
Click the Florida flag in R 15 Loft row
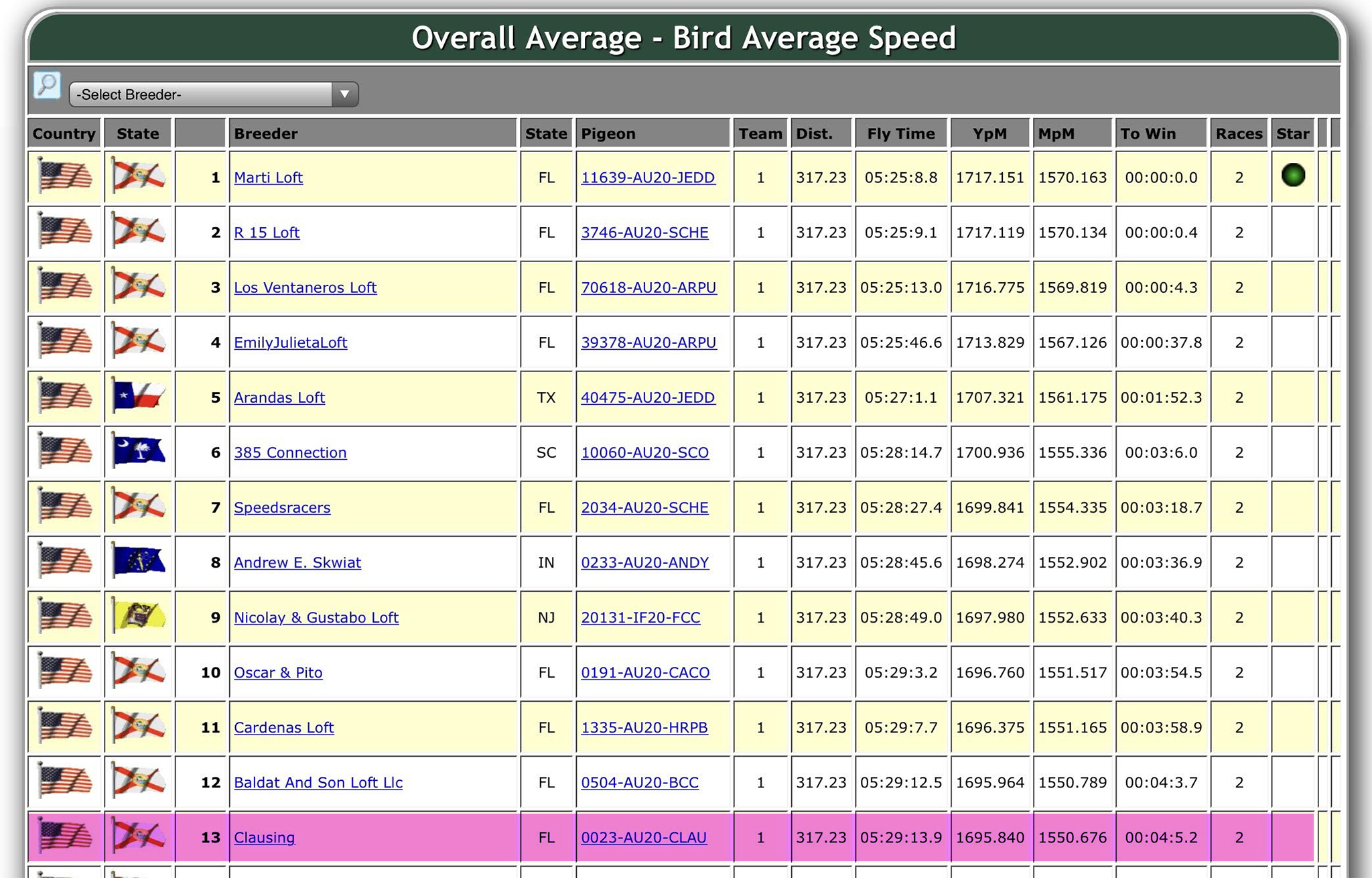coord(138,232)
